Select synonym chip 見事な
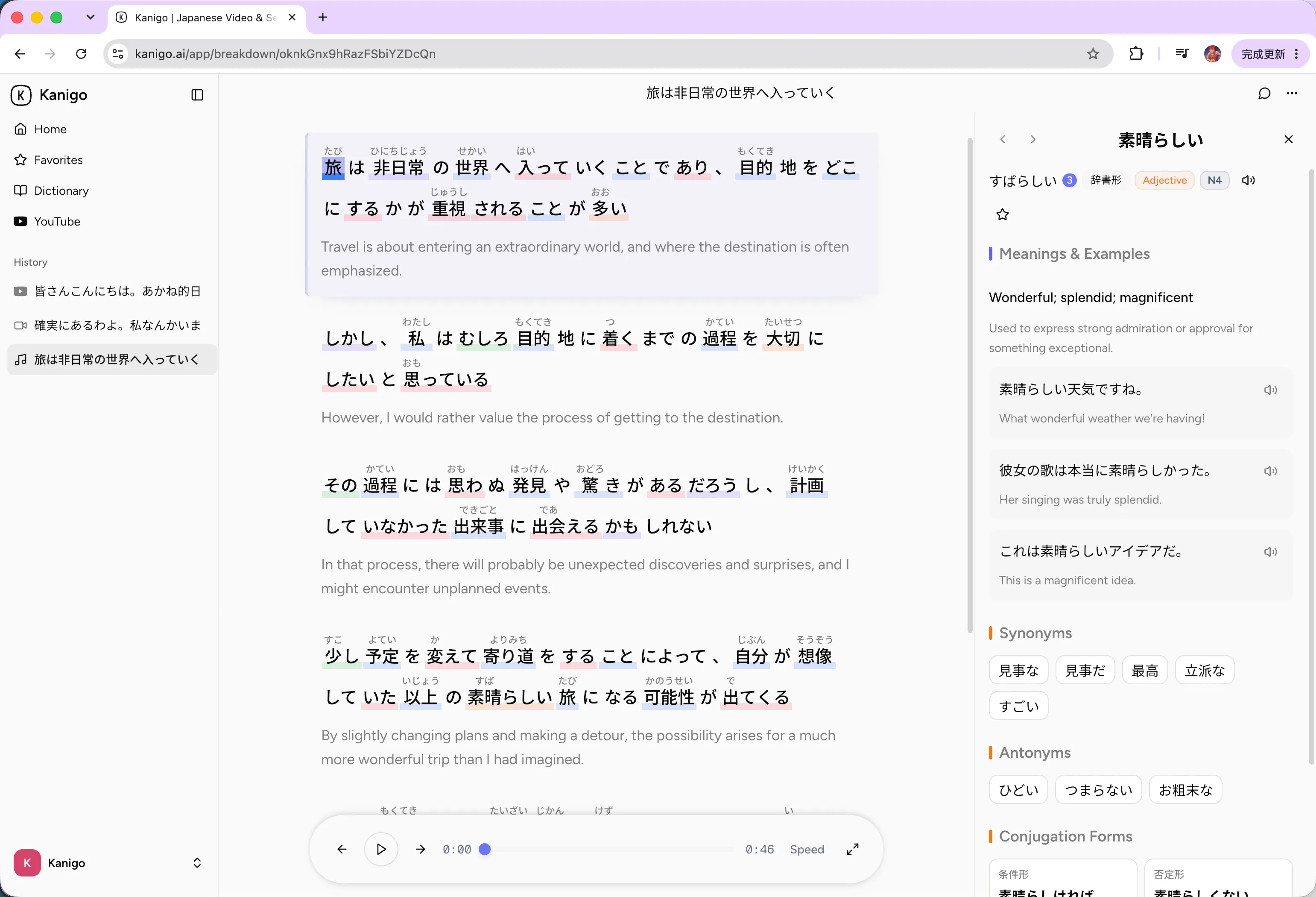 point(1018,671)
